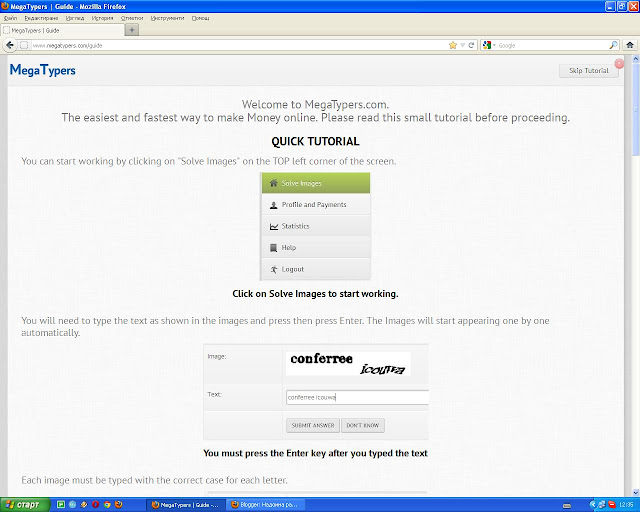Open the История menu
Image resolution: width=640 pixels, height=512 pixels.
point(102,18)
